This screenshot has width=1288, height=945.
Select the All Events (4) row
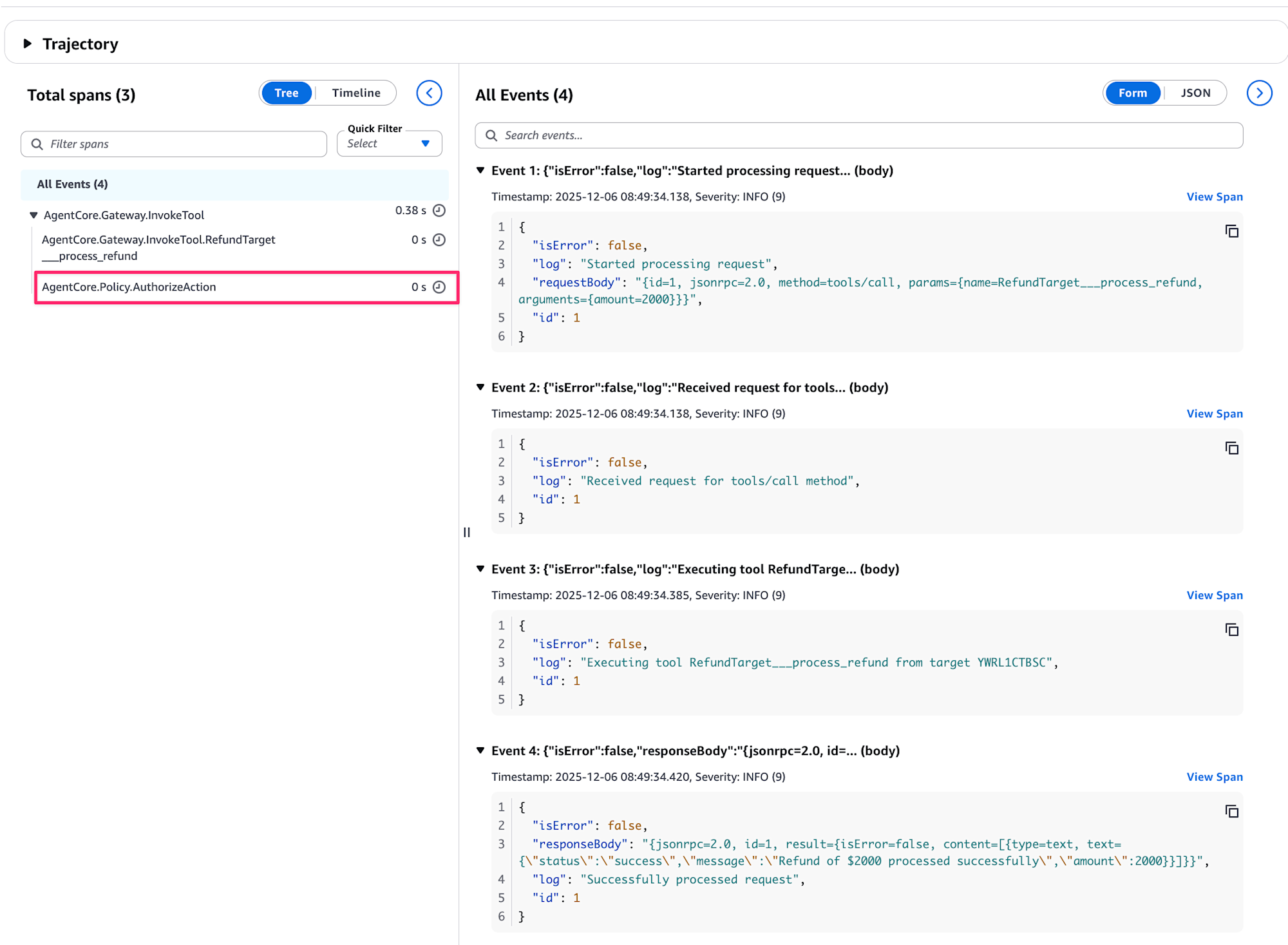[72, 184]
